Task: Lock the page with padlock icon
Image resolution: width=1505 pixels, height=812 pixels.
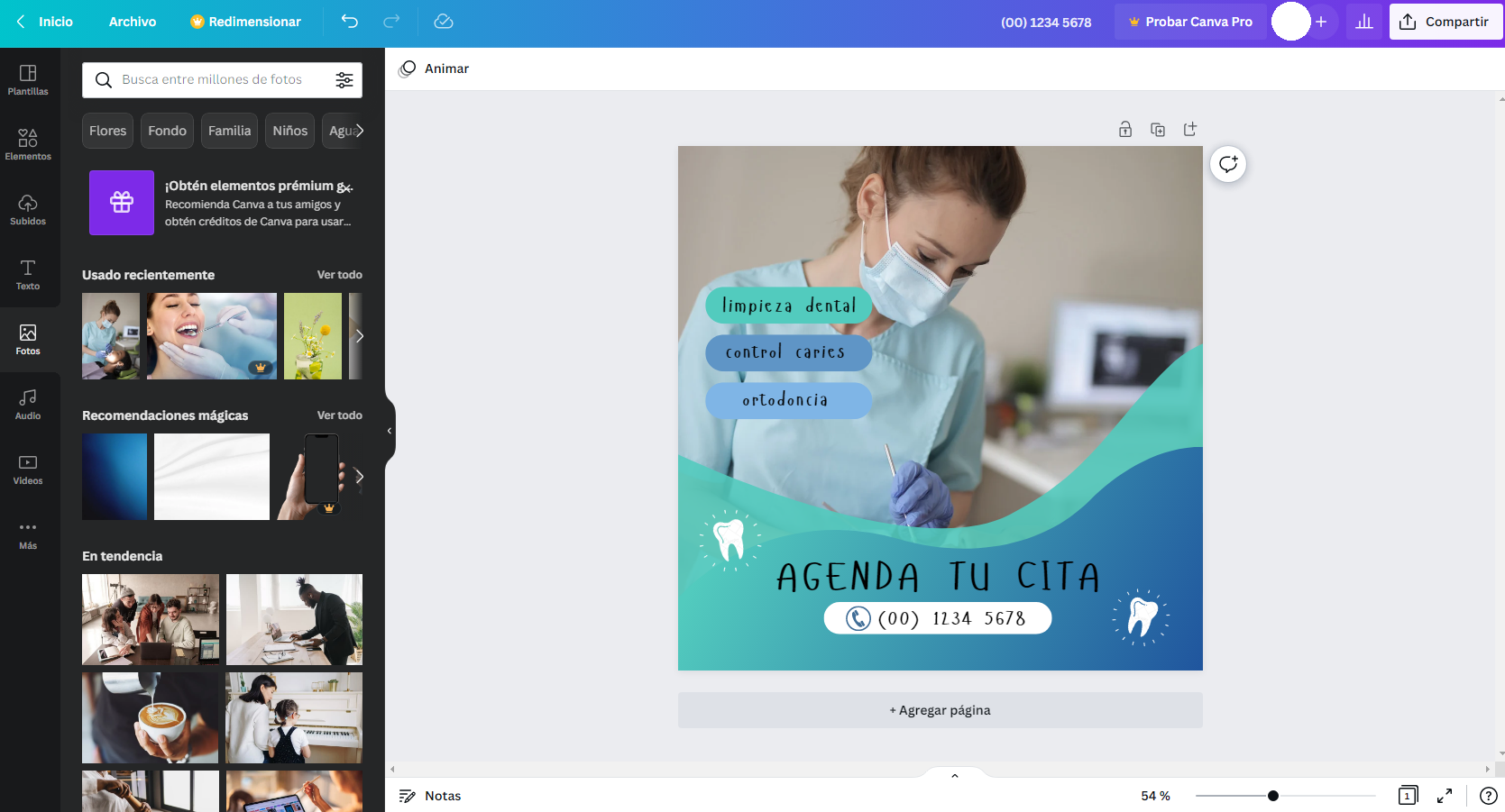Action: [x=1125, y=130]
